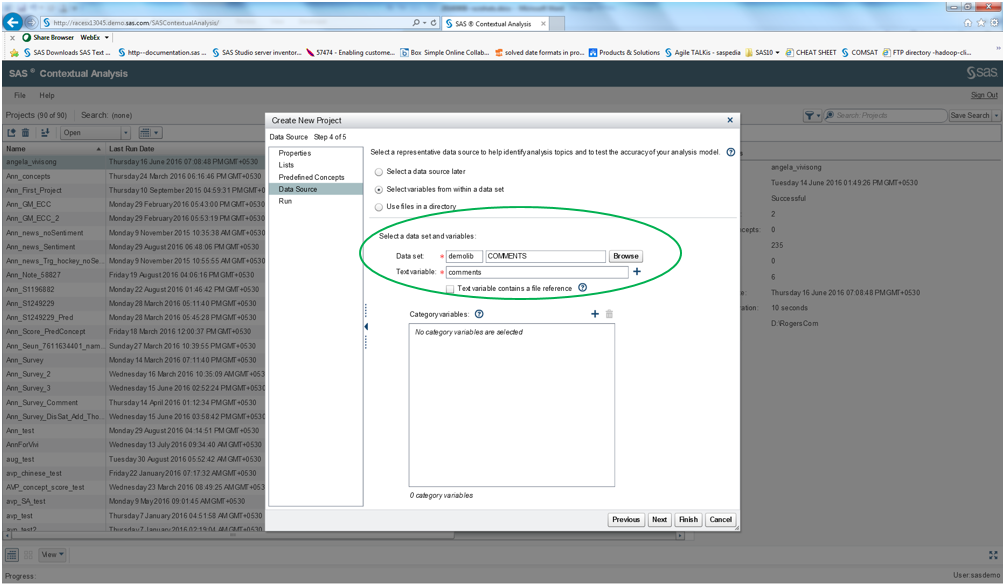The height and width of the screenshot is (585, 1003).
Task: Sort projects by the Name column header
Action: 54,148
